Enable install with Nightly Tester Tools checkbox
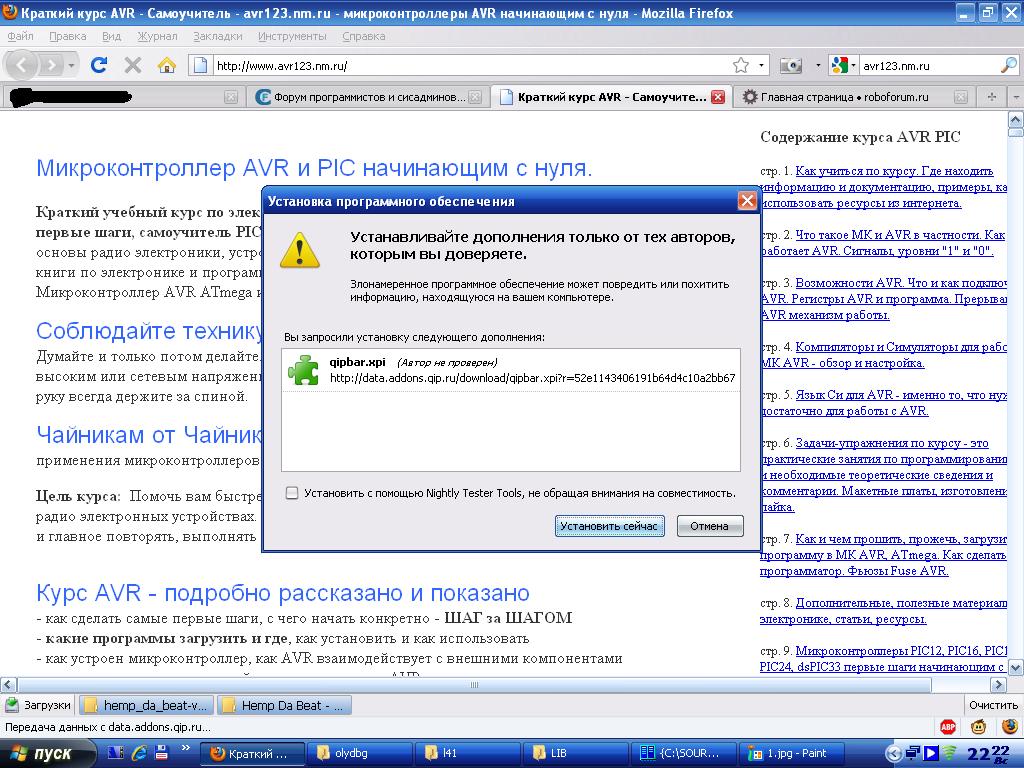The width and height of the screenshot is (1024, 768). (291, 493)
